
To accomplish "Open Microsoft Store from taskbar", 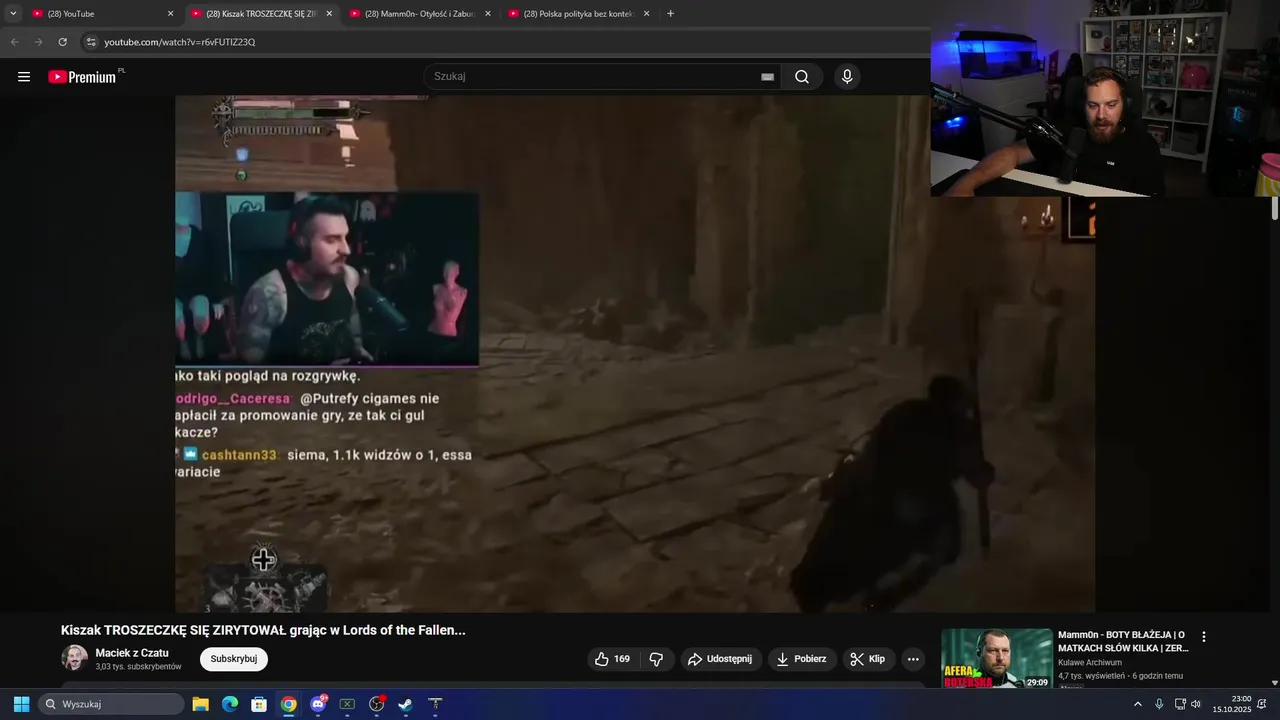I will click(259, 704).
